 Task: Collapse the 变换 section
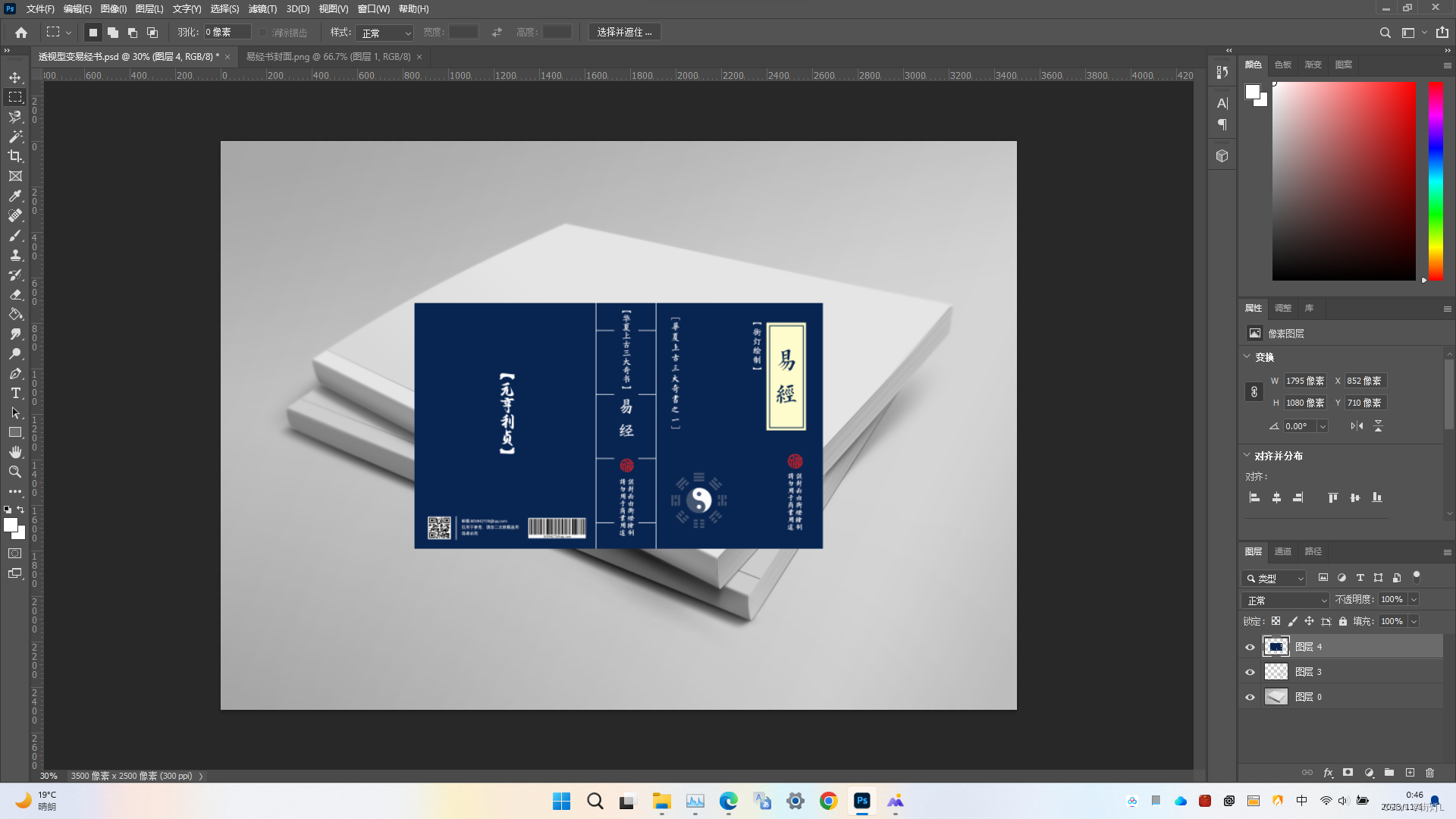[x=1247, y=356]
